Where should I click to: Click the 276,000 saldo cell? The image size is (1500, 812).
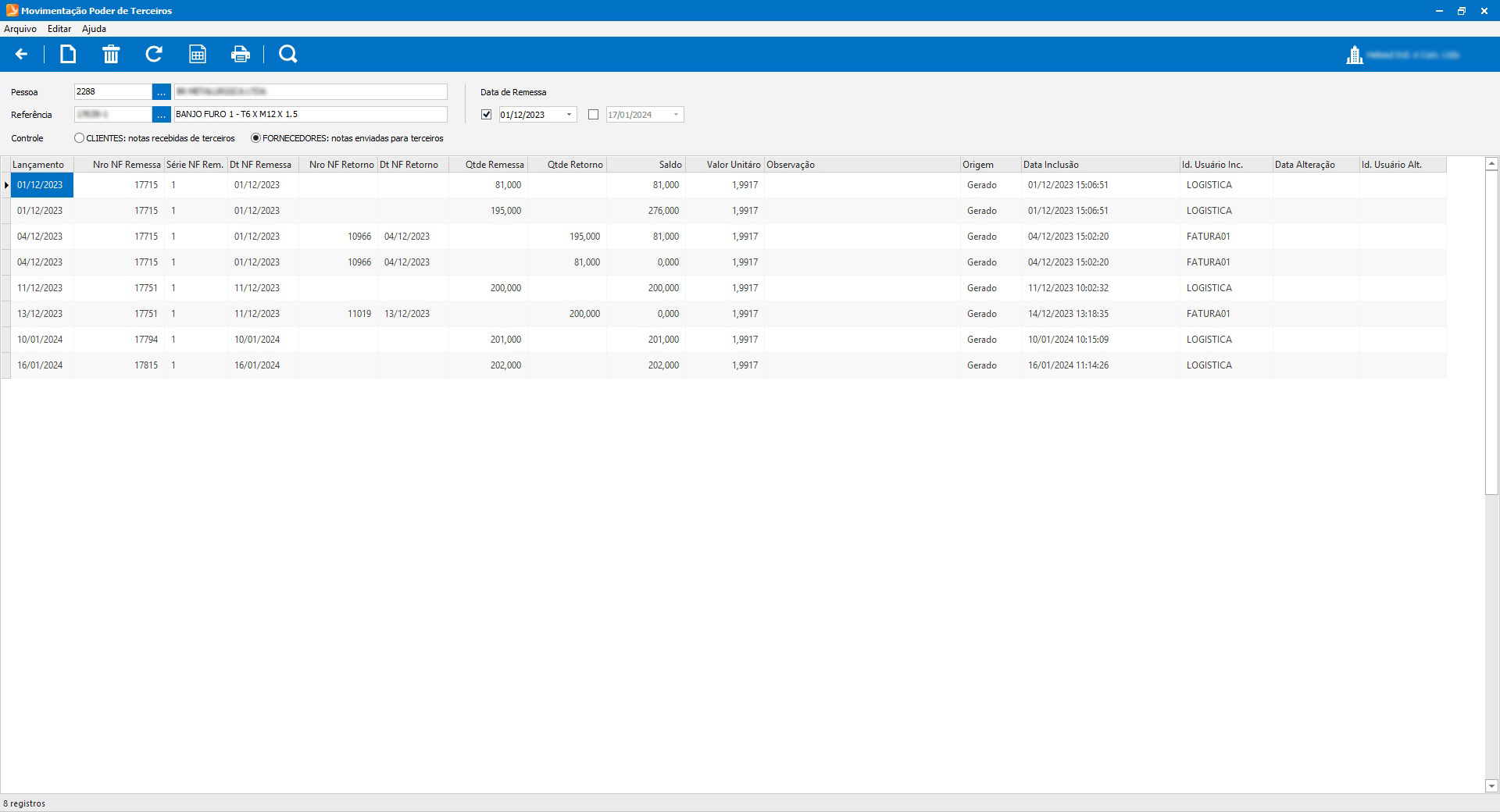tap(646, 211)
